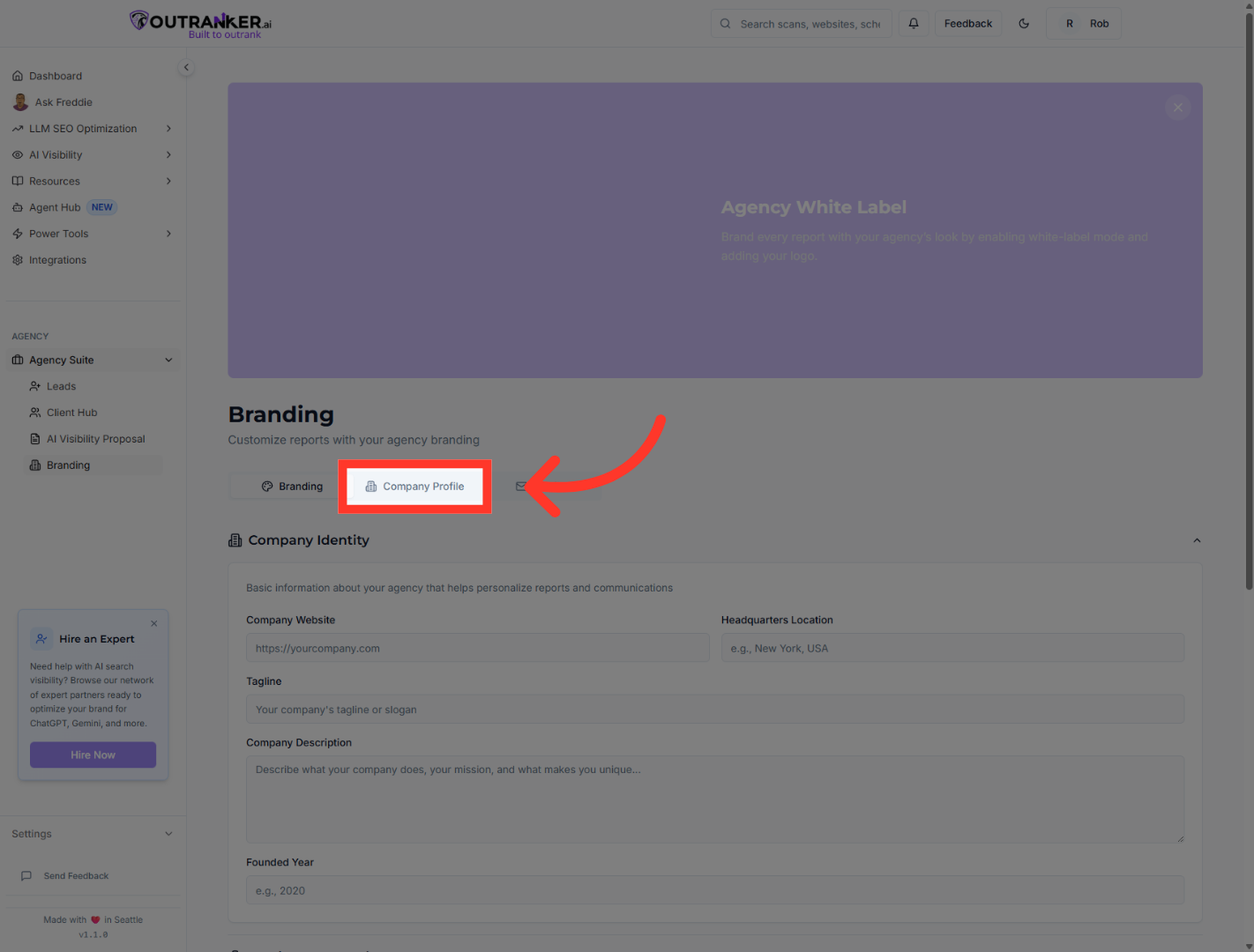Collapse the sidebar with the arrow
1254x952 pixels.
[x=186, y=67]
